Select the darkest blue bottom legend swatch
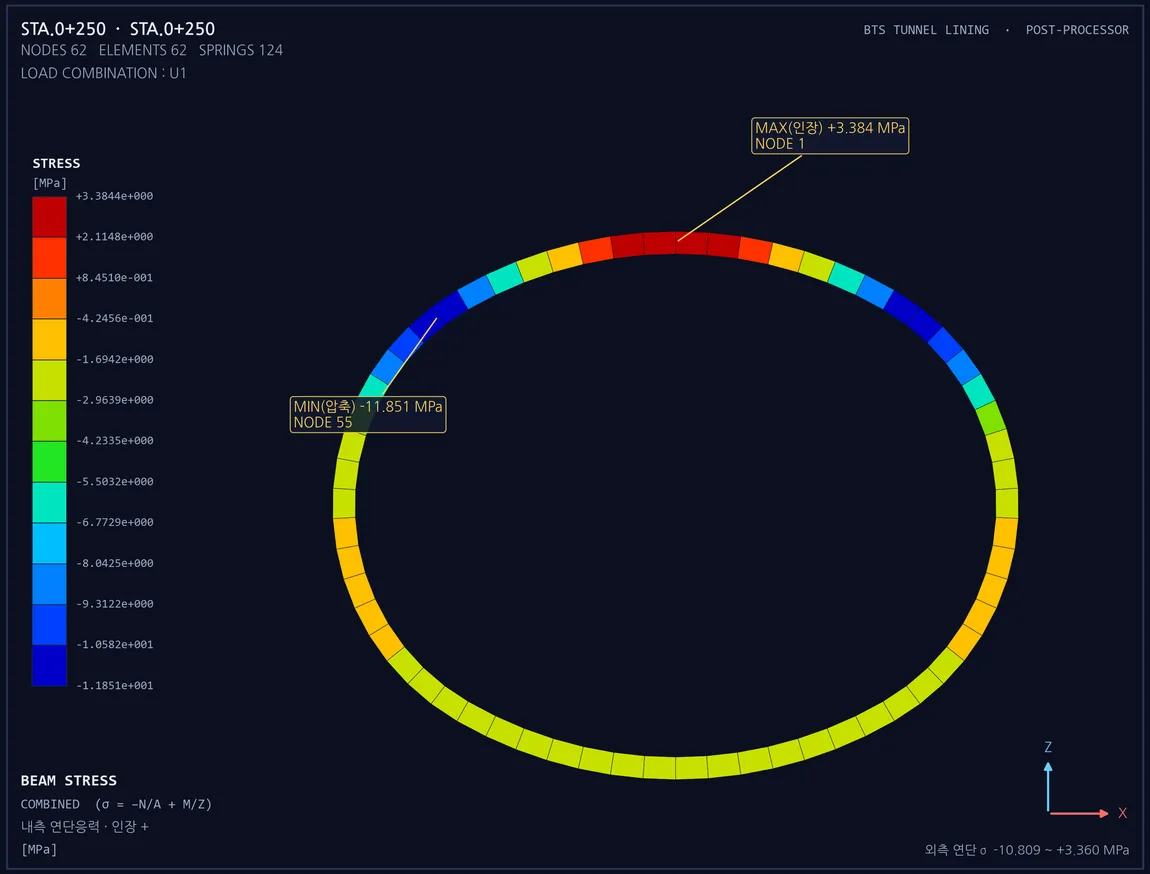This screenshot has height=874, width=1150. [49, 665]
